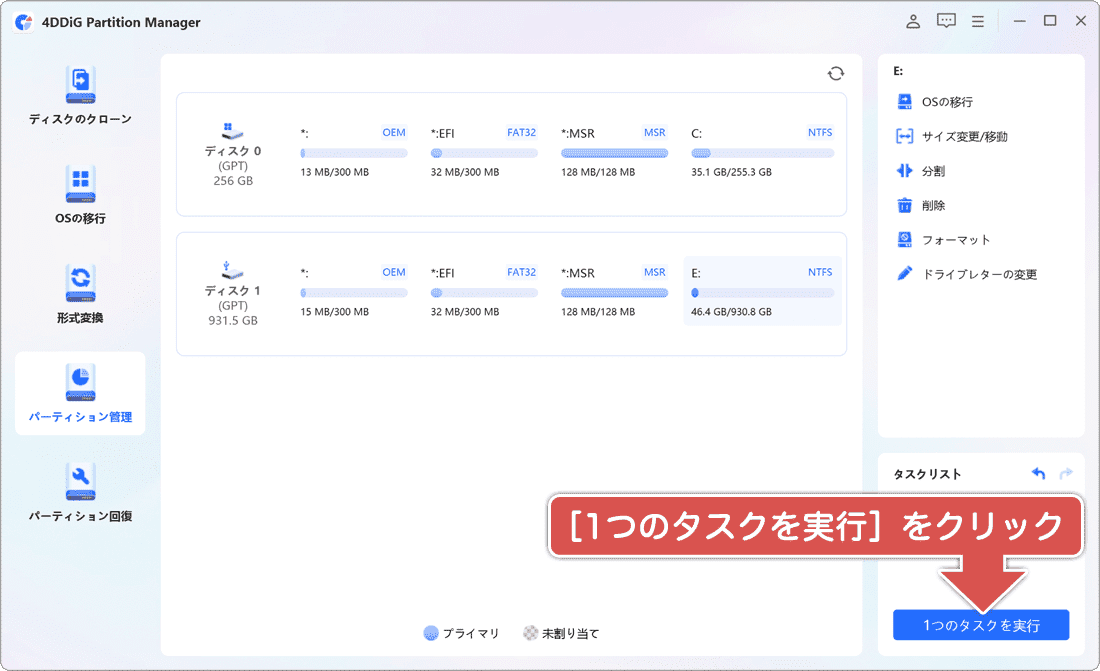The width and height of the screenshot is (1100, 671).
Task: Open the feedback chat icon
Action: tap(945, 20)
